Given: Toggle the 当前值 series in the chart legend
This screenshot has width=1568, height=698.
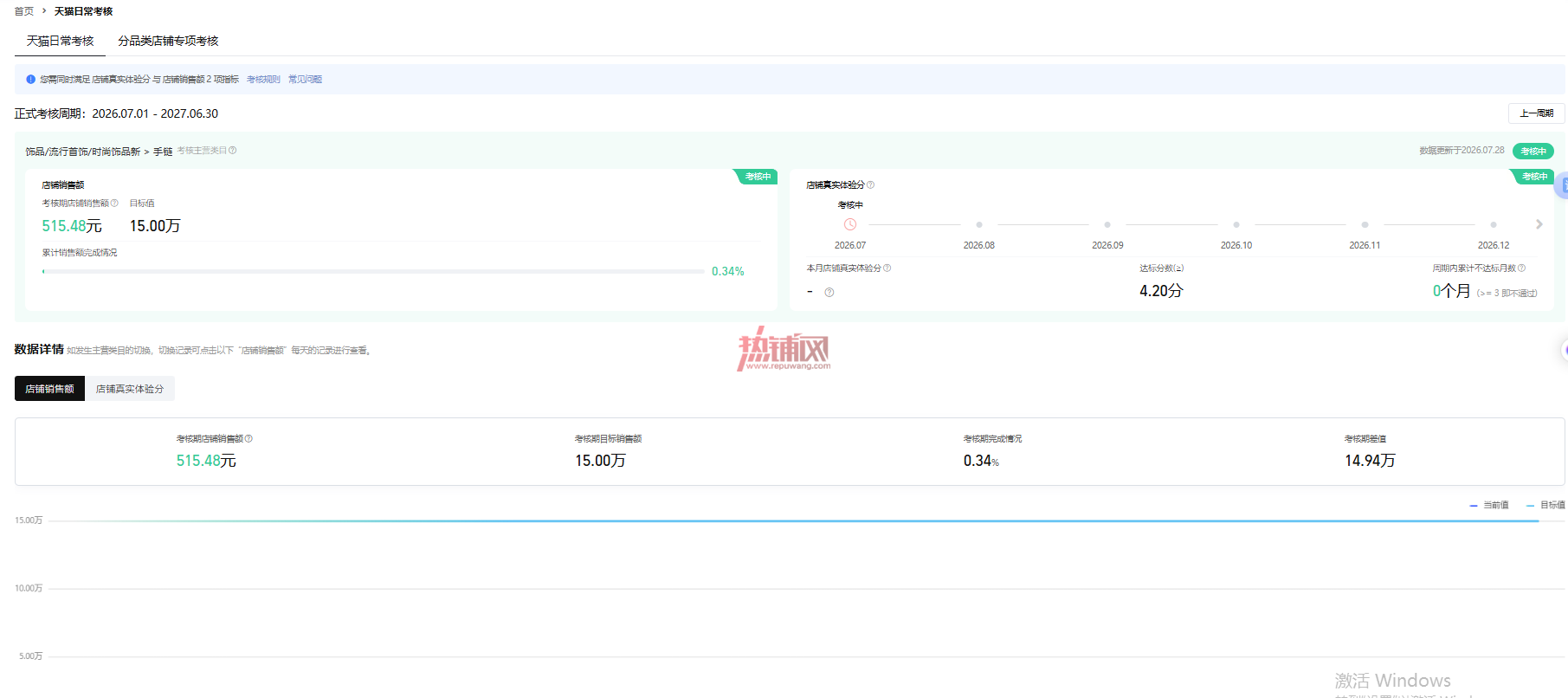Looking at the screenshot, I should click(x=1489, y=505).
